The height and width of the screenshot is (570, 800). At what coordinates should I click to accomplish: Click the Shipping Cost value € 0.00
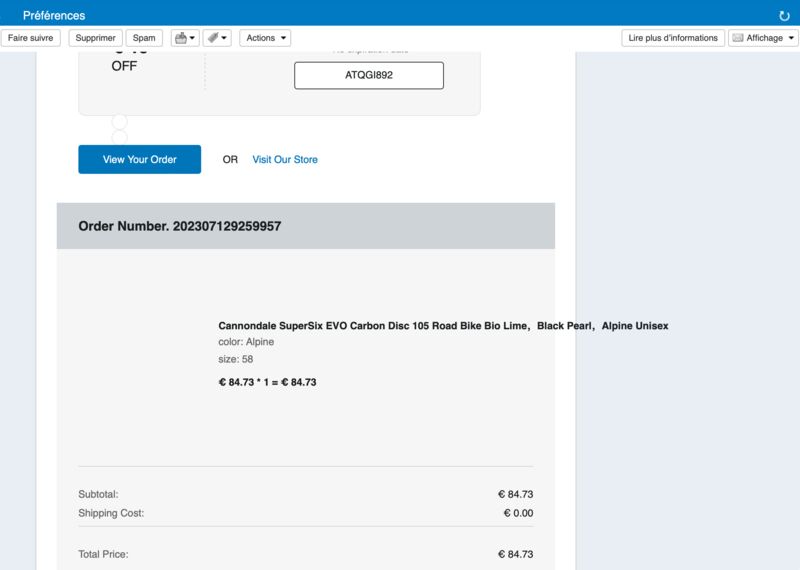point(518,513)
